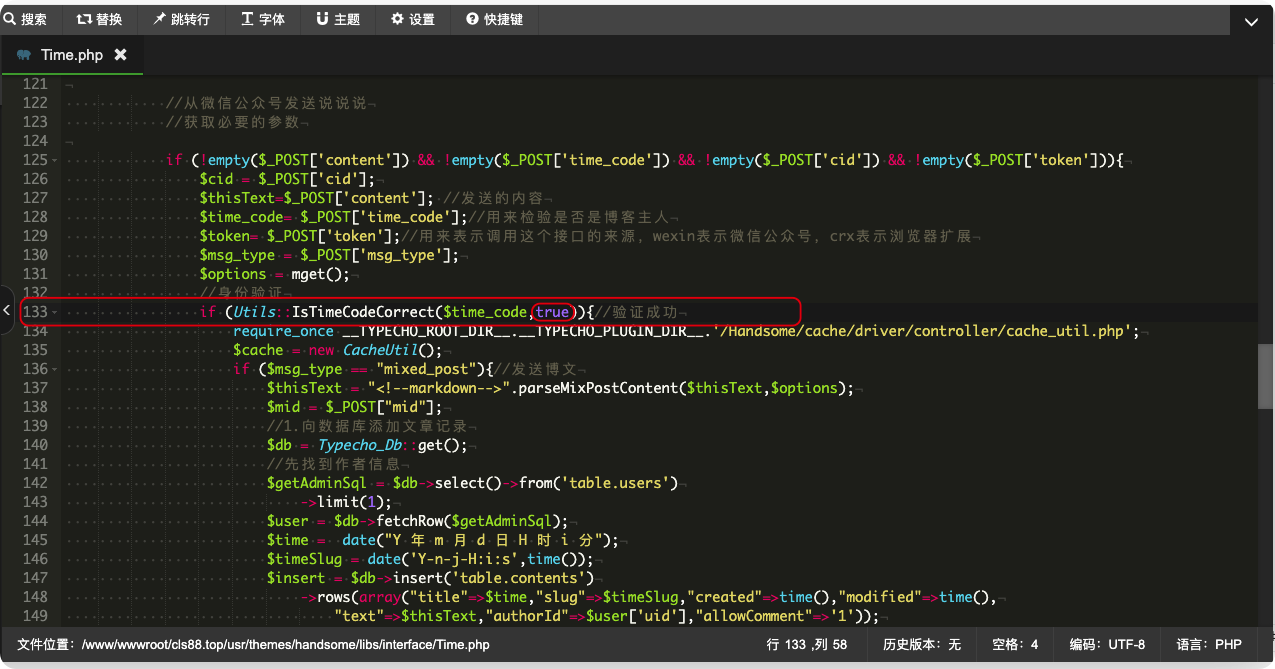This screenshot has height=669, width=1275.
Task: Close the Time.php tab
Action: (x=121, y=55)
